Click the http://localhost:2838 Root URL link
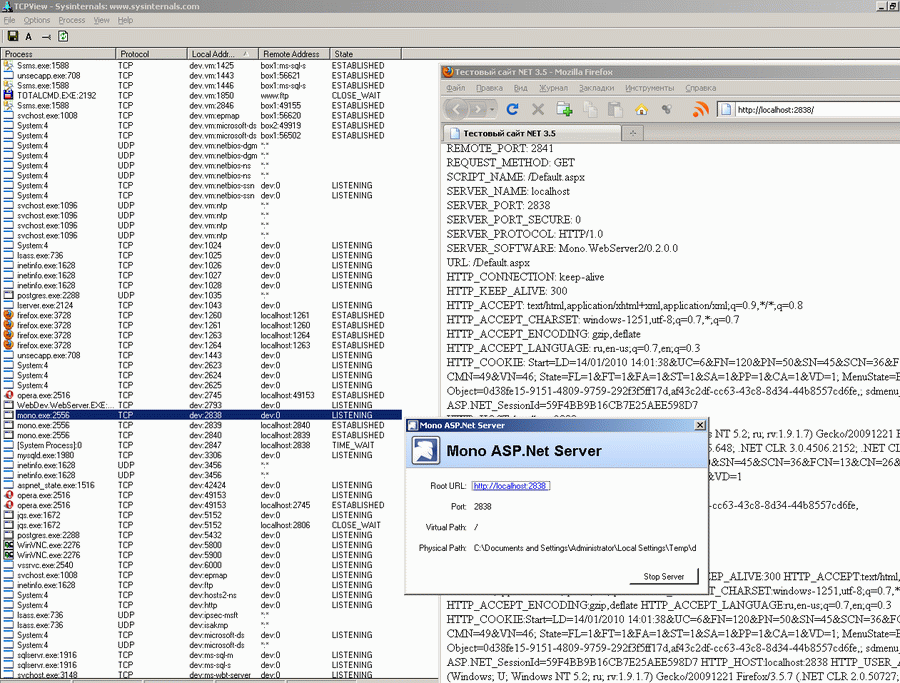900x683 pixels. (510, 486)
